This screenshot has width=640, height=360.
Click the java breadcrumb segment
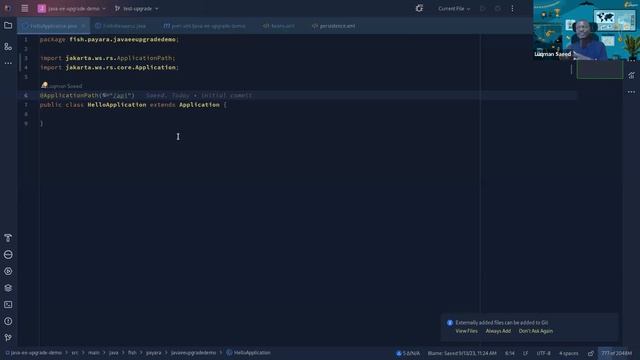click(x=113, y=353)
